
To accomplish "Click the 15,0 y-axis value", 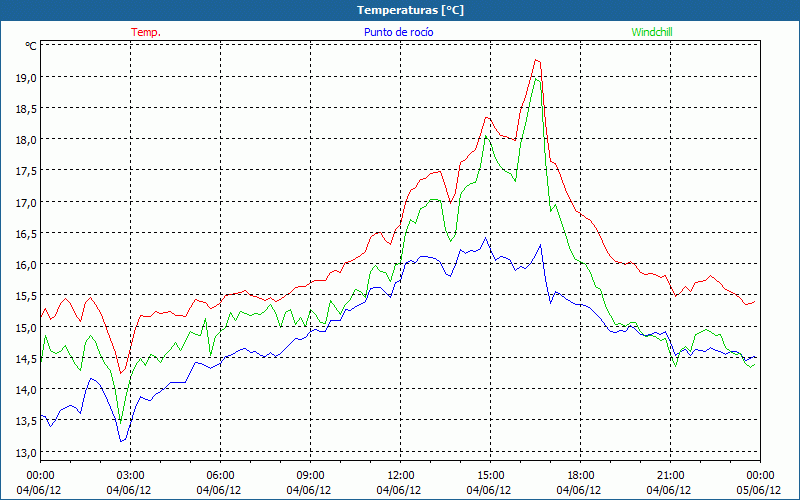I will (x=27, y=328).
